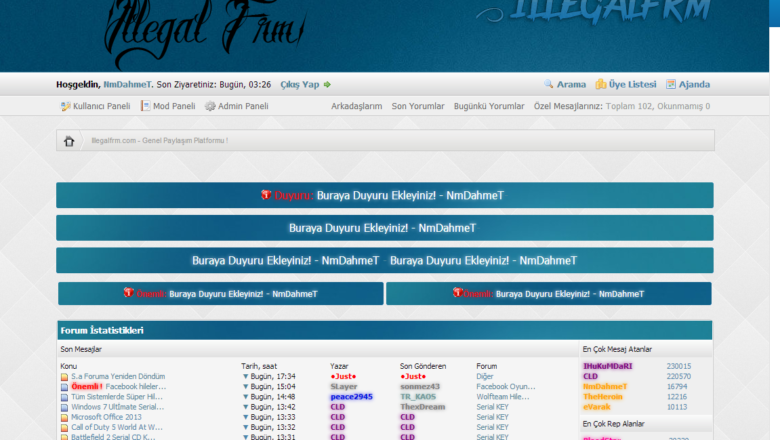This screenshot has width=780, height=440.
Task: Click the down arrow next to Bugün, 15:04
Action: [x=245, y=386]
